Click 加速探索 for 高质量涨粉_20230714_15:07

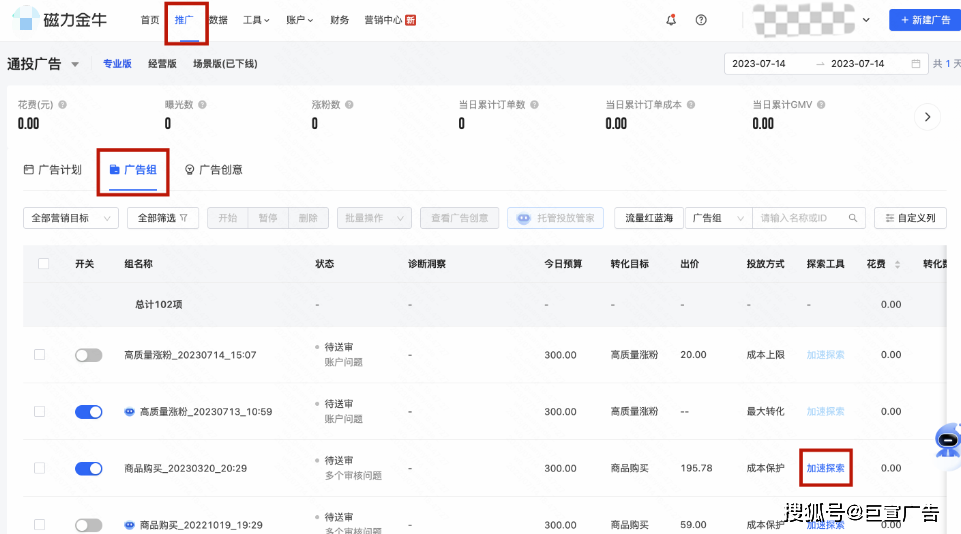(826, 355)
